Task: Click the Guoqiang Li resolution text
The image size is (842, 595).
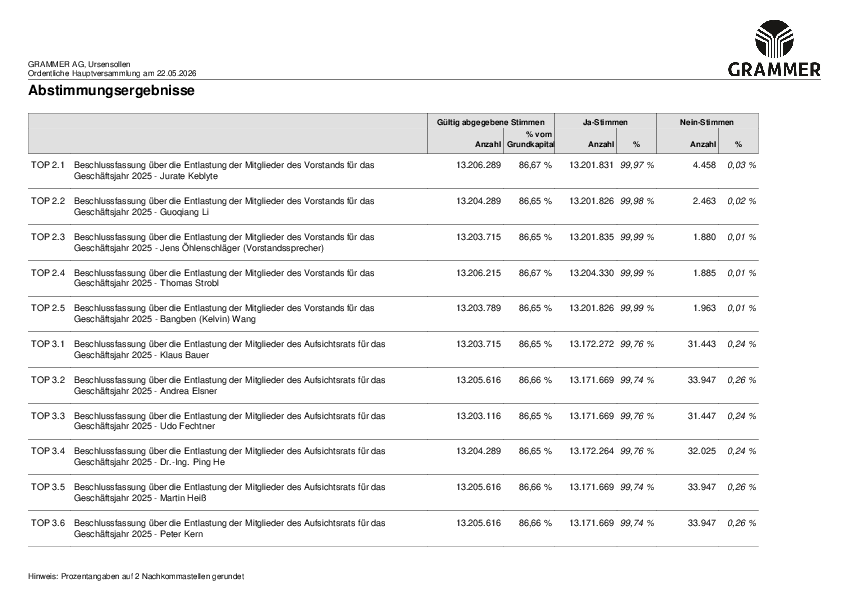Action: click(x=224, y=206)
